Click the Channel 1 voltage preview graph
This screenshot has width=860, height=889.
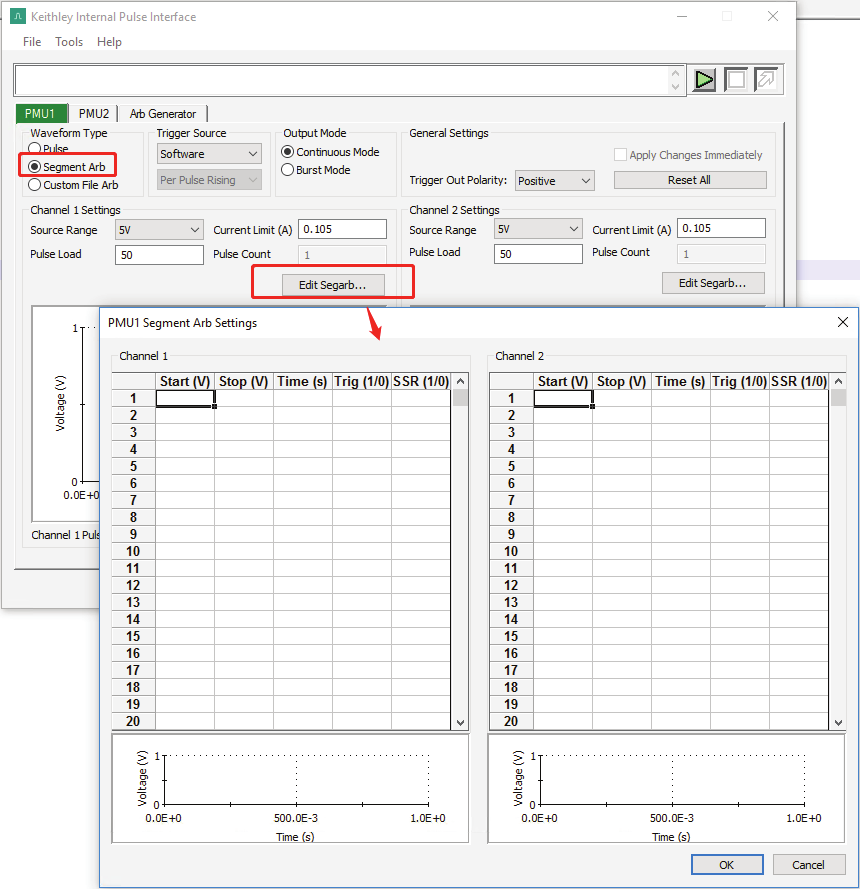click(290, 789)
